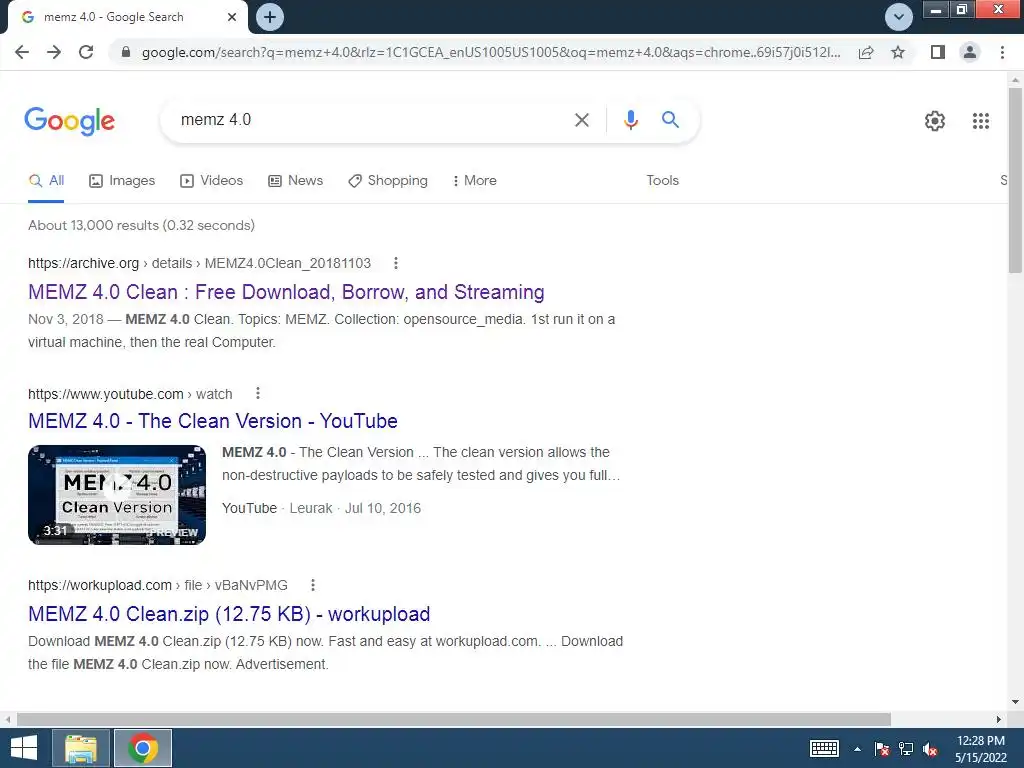Open MEMZ 4.0 Clean Free Download link
The width and height of the screenshot is (1024, 768).
click(x=286, y=292)
